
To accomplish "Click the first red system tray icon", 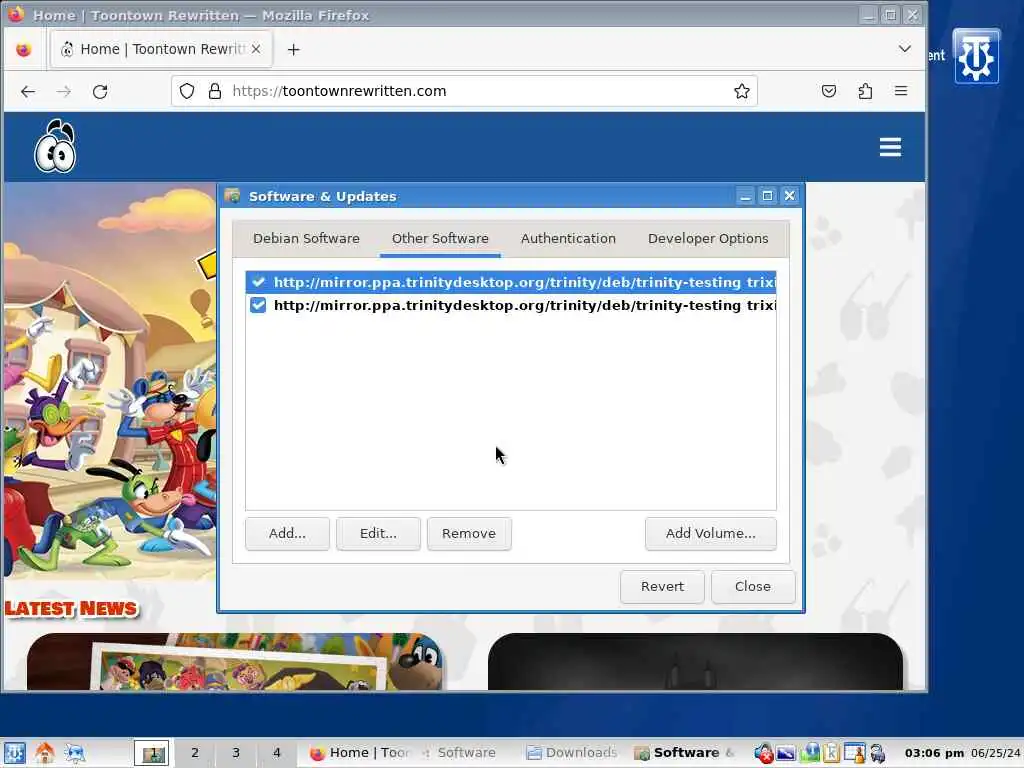I will pos(763,753).
